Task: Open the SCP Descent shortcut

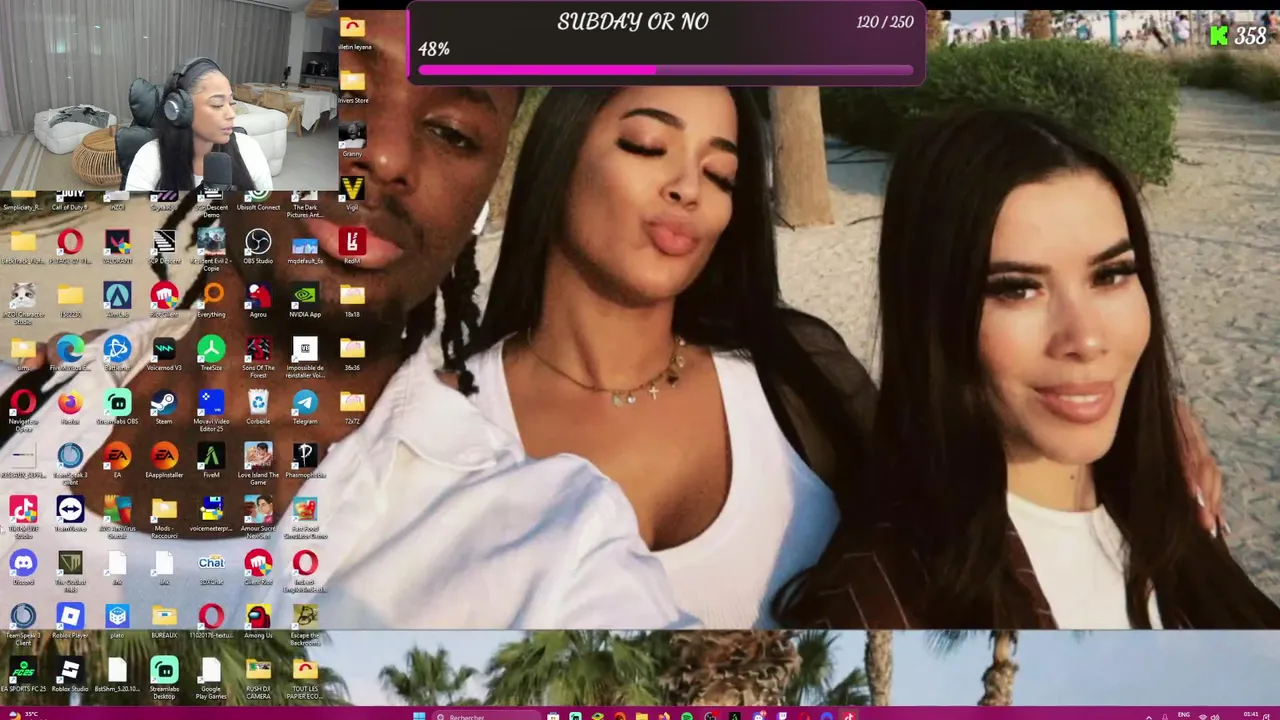Action: click(x=164, y=247)
